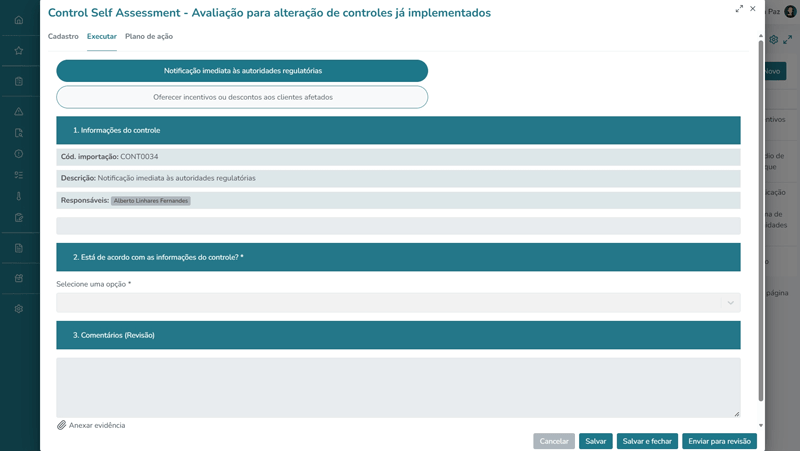Expand the dialog with the fullscreen arrows icon

739,9
